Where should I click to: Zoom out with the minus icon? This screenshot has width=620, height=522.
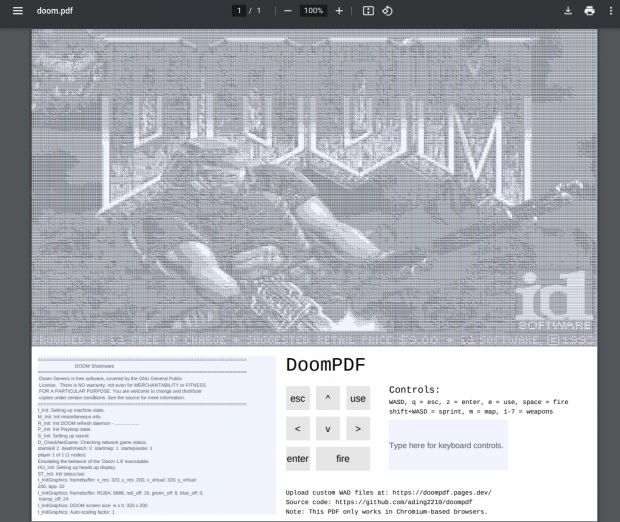coord(288,11)
